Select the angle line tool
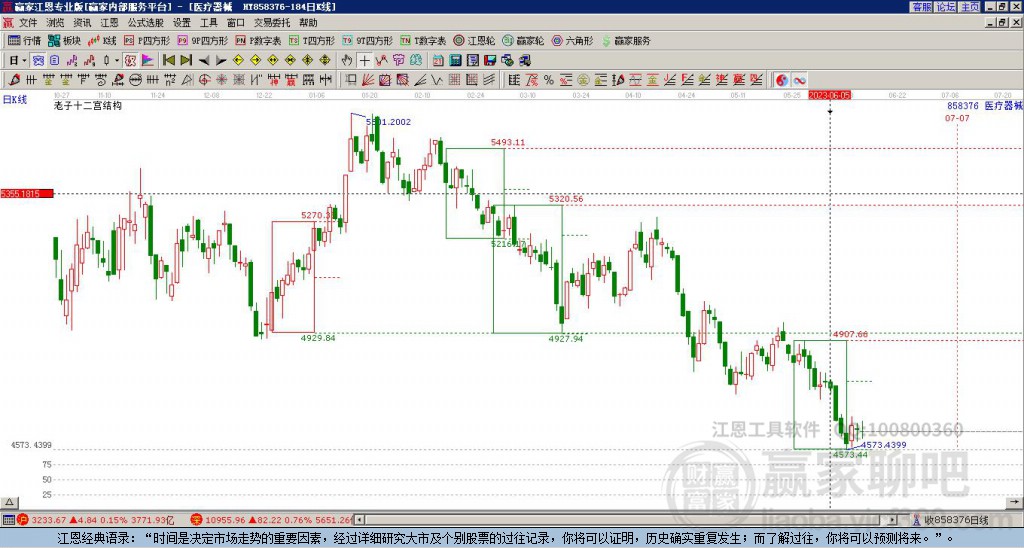Image resolution: width=1024 pixels, height=548 pixels. tap(421, 80)
